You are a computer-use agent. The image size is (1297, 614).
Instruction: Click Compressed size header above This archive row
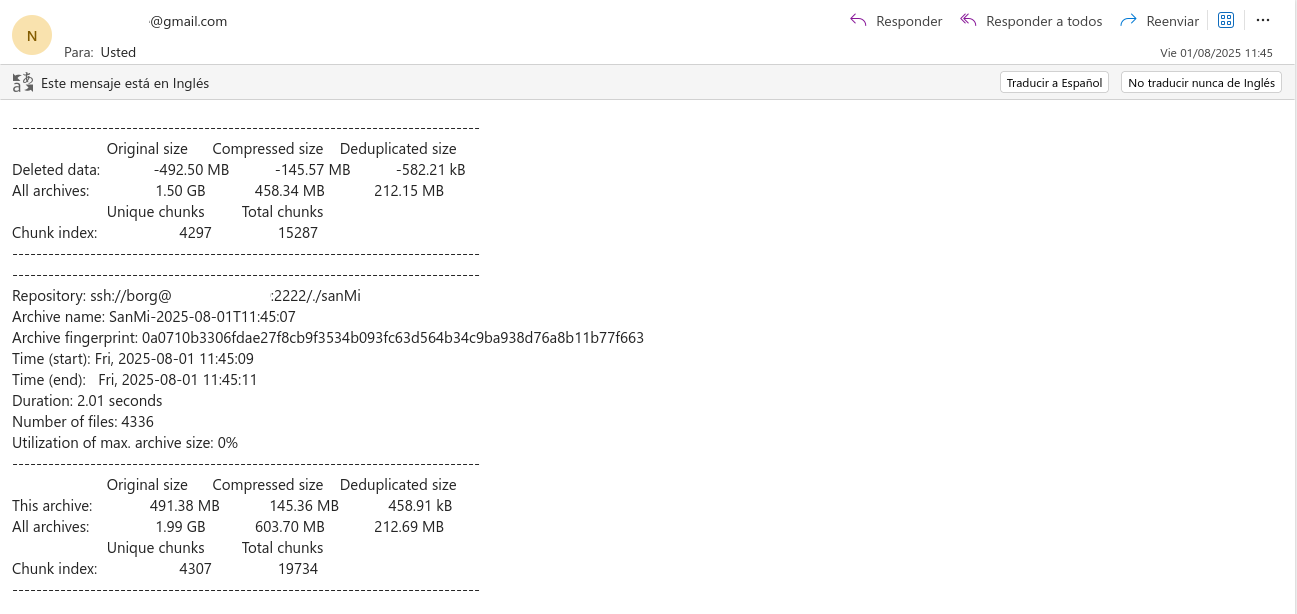(268, 485)
